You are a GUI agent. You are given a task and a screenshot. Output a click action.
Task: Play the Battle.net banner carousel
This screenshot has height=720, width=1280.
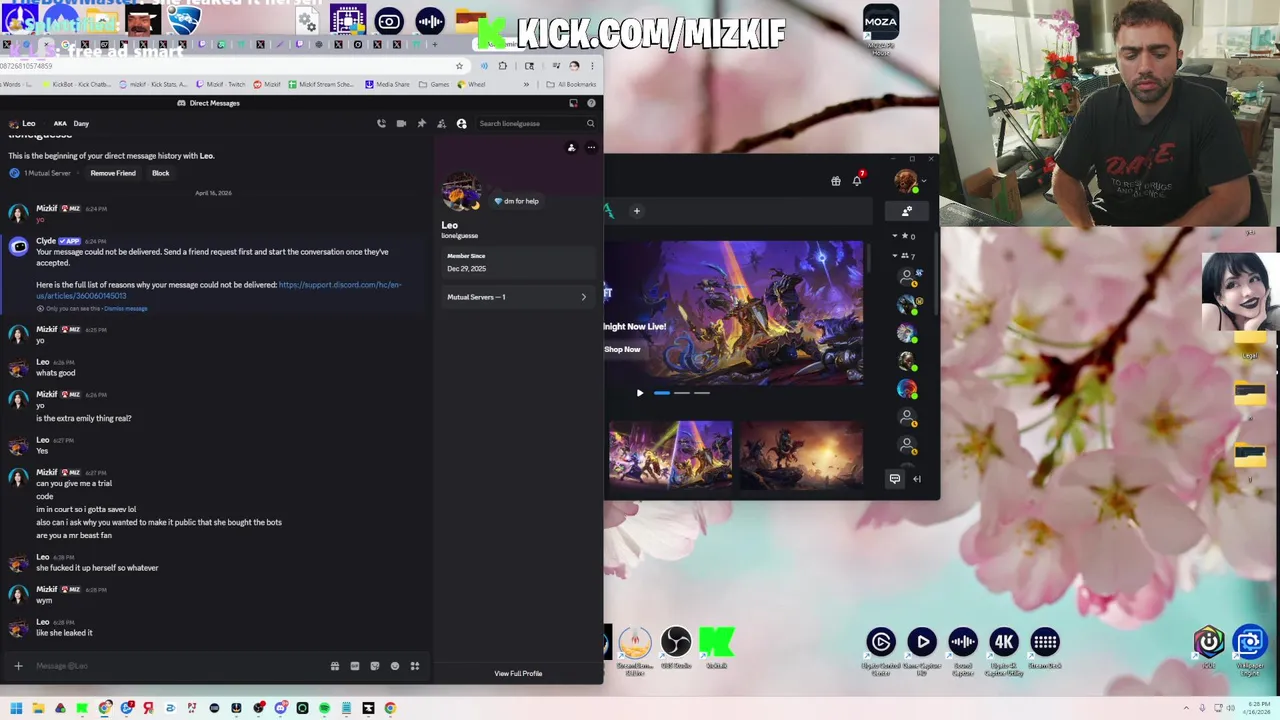(x=640, y=393)
